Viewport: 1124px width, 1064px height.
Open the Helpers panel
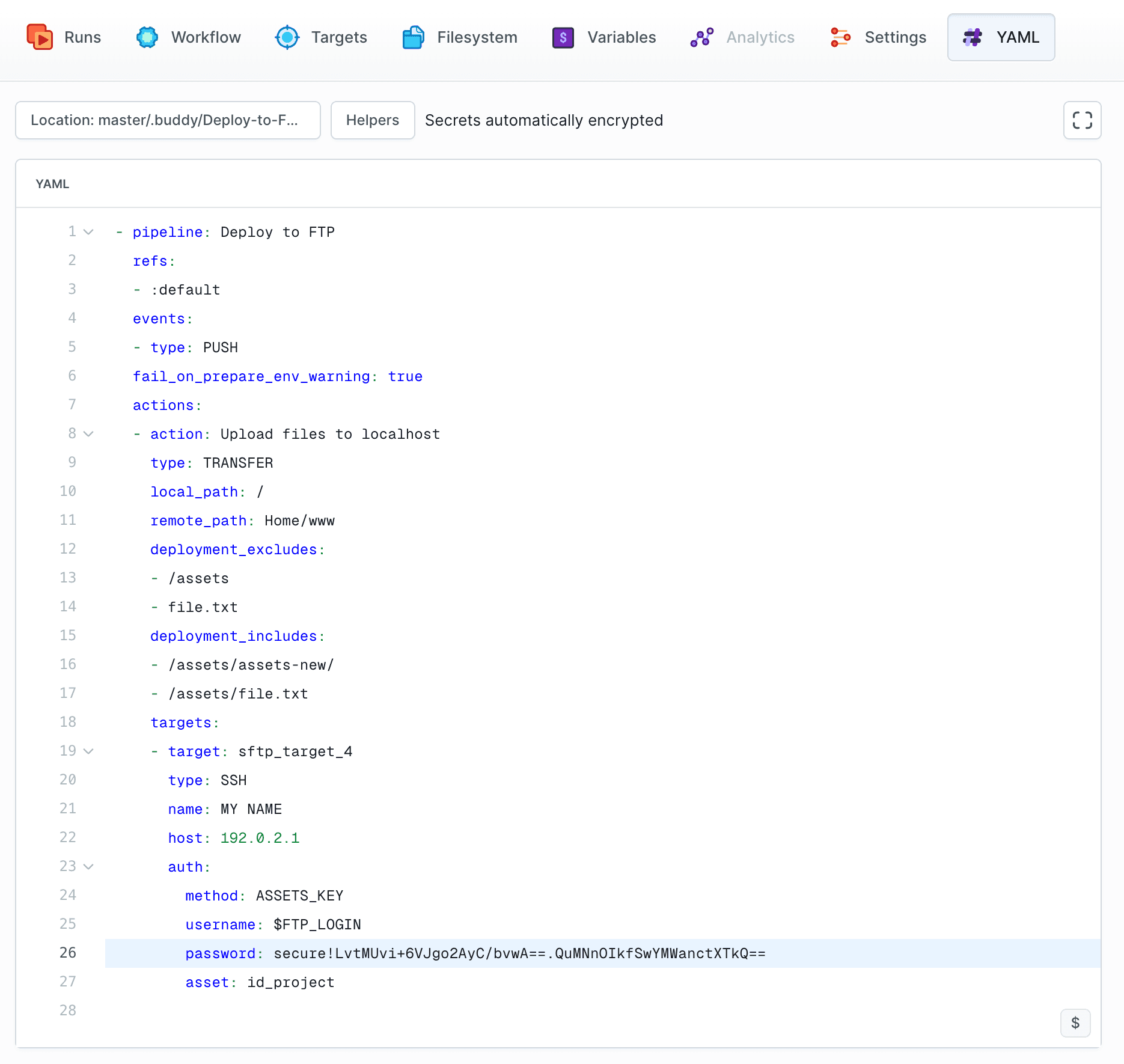(372, 120)
